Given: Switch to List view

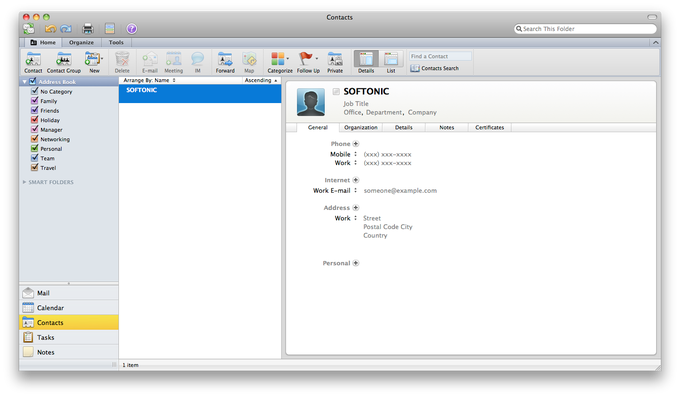Looking at the screenshot, I should [391, 62].
